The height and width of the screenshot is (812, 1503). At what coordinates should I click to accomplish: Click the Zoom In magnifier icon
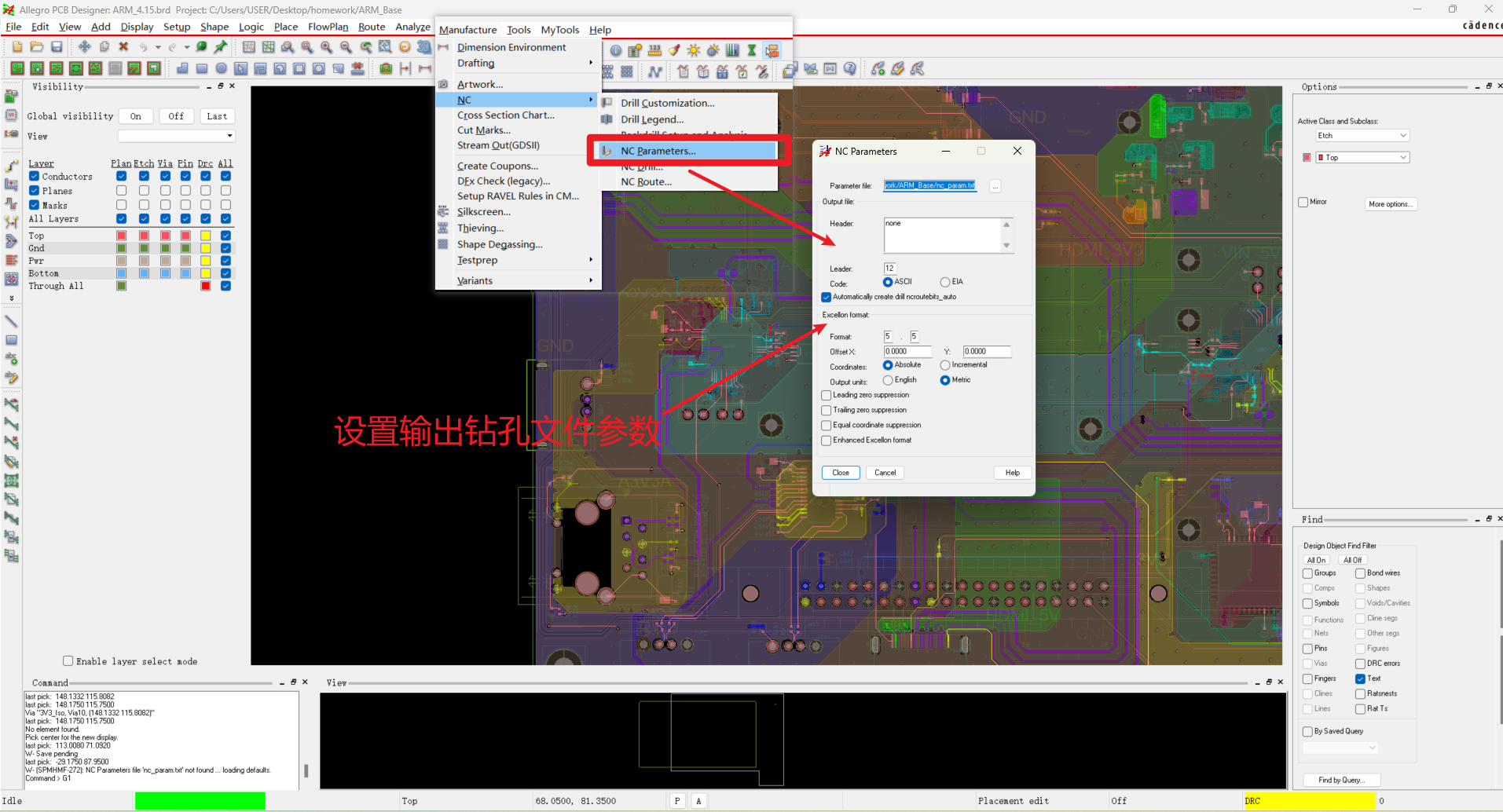click(327, 47)
